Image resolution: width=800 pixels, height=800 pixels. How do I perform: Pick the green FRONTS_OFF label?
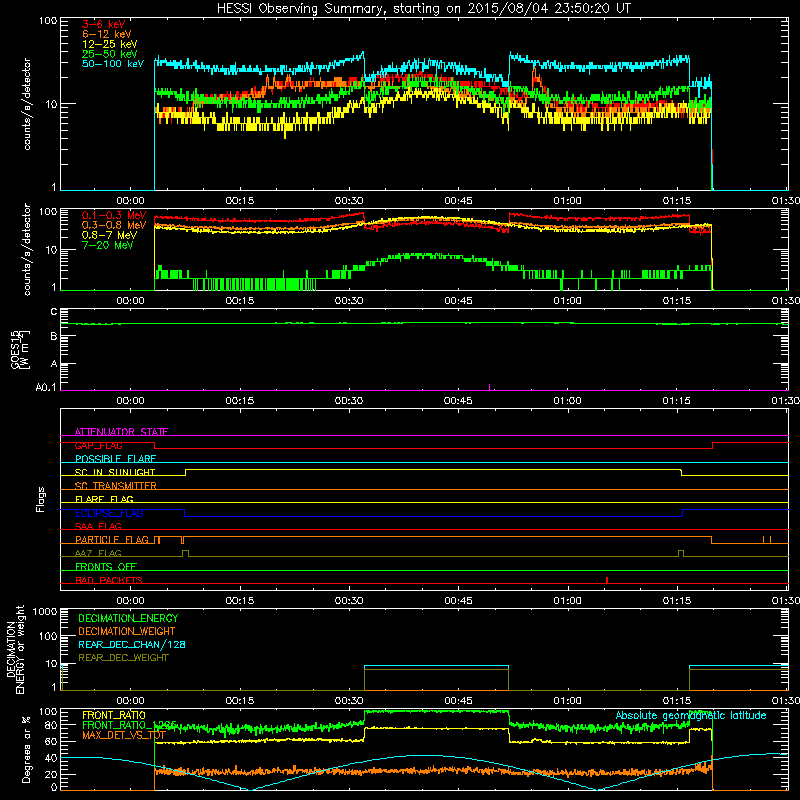click(106, 567)
